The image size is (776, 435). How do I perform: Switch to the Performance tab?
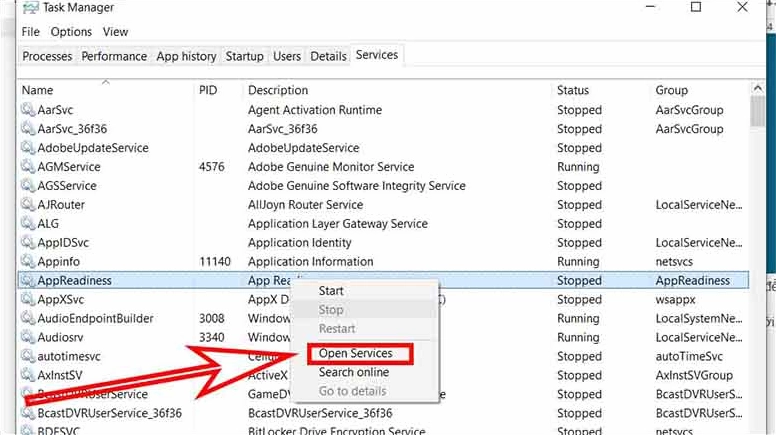tap(114, 56)
